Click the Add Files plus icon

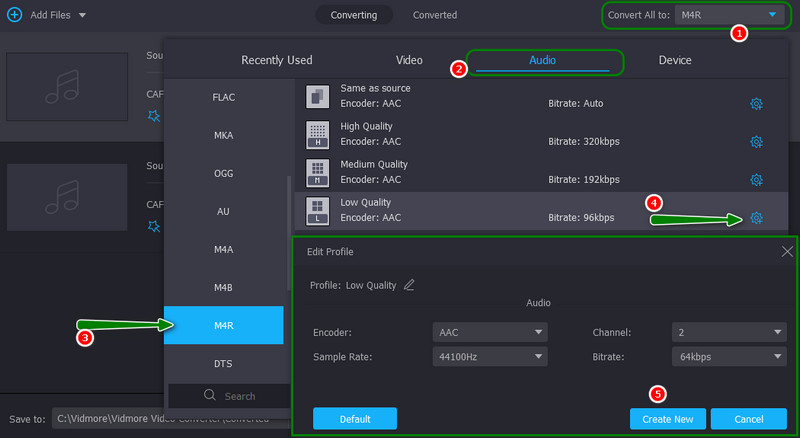coord(14,15)
